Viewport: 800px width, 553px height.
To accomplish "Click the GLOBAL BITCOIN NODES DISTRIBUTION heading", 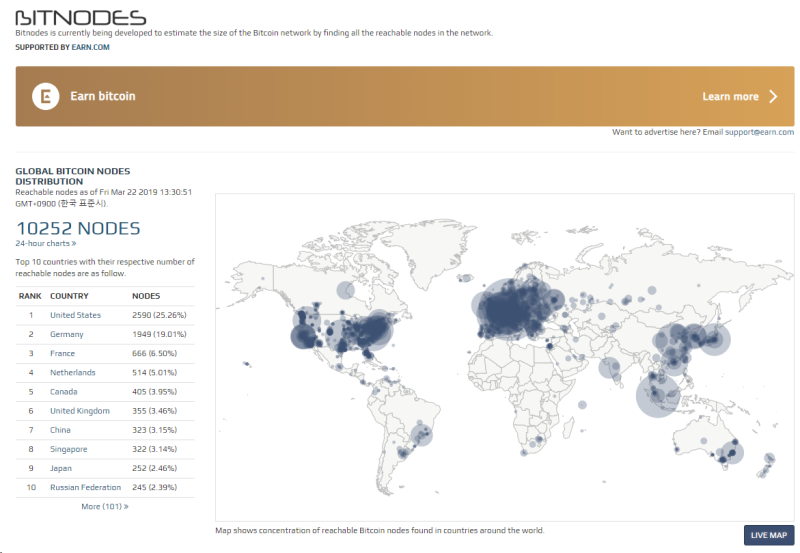I will point(72,176).
